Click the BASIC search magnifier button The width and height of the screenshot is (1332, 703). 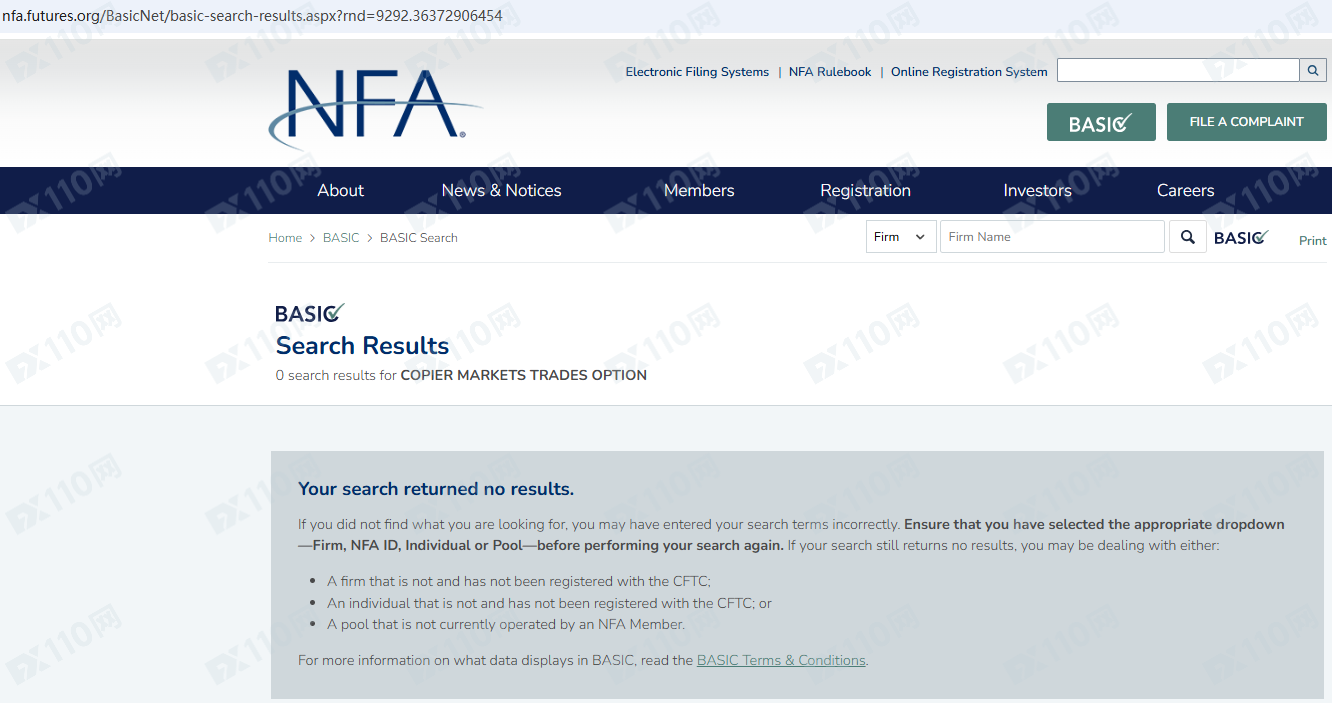1187,237
